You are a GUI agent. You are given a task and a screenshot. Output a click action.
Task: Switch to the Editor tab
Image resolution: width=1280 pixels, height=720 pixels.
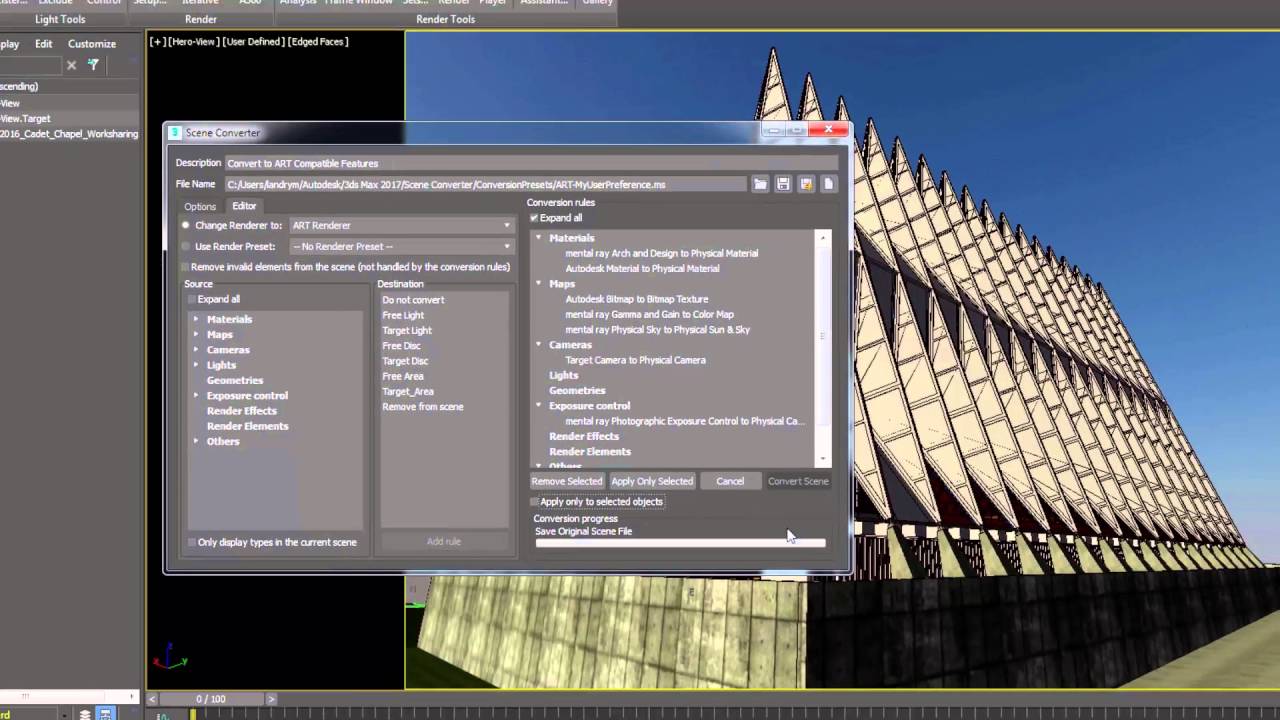click(x=244, y=206)
